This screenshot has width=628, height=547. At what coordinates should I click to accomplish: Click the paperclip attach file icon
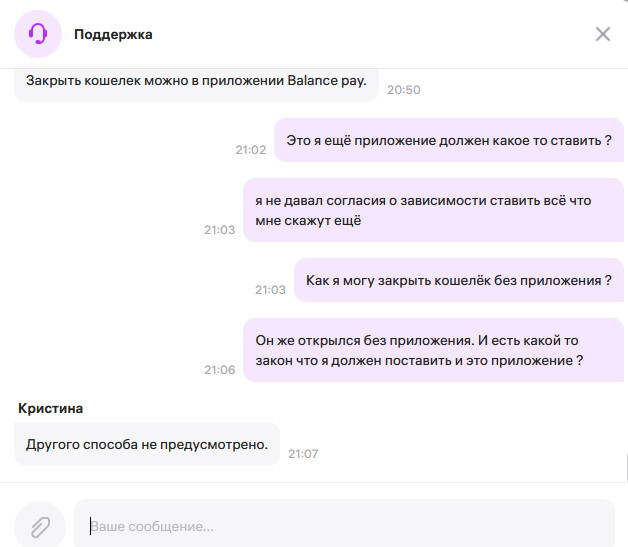coord(39,526)
